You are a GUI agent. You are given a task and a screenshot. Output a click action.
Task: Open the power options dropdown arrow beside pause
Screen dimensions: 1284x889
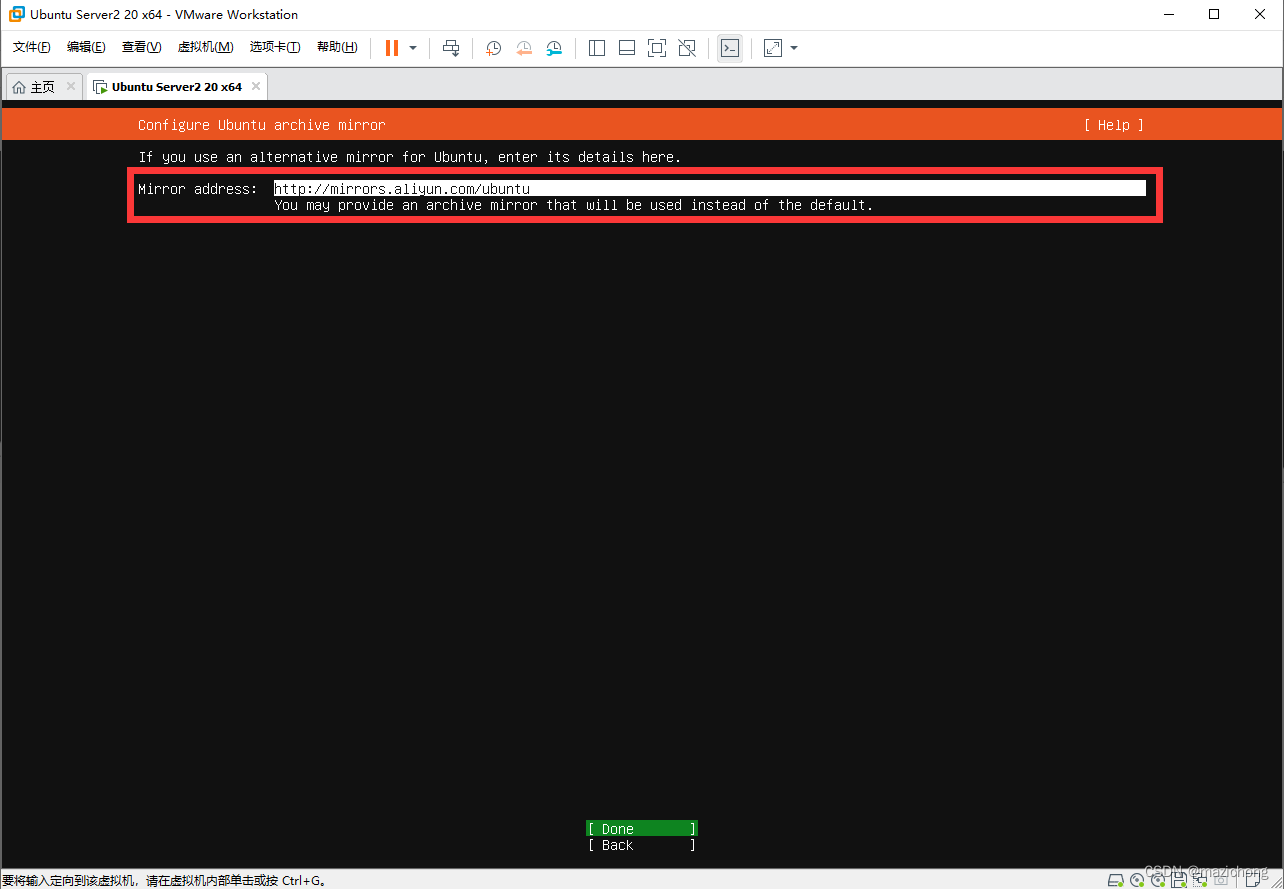click(x=413, y=48)
